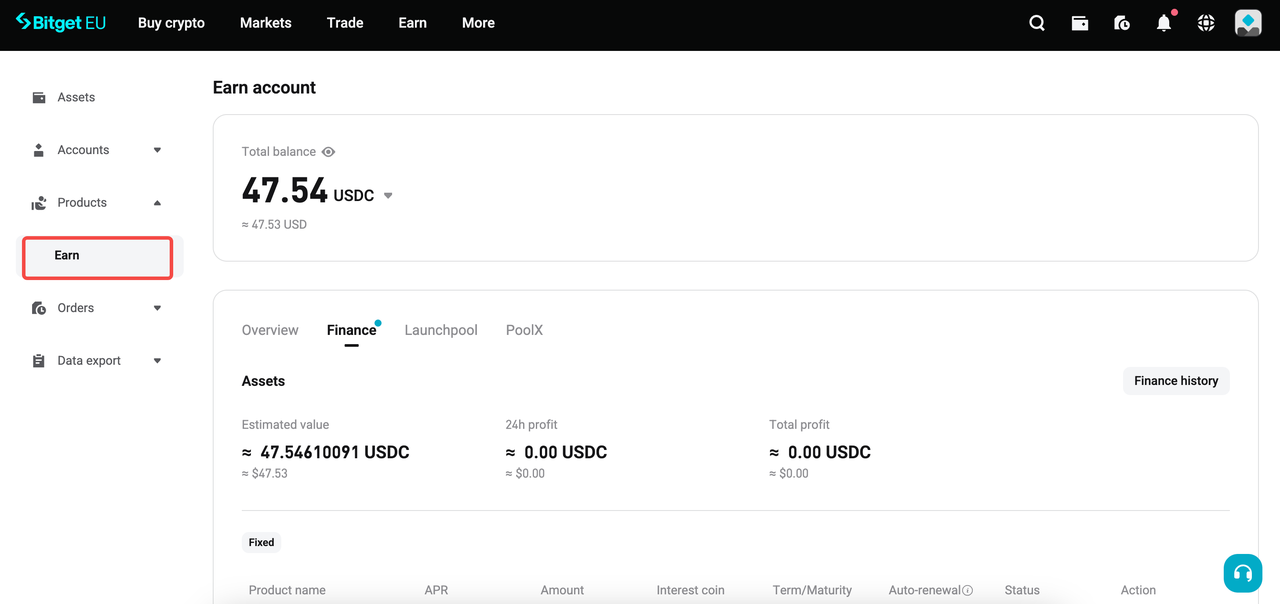This screenshot has width=1280, height=604.
Task: Click the Data export sidebar label
Action: pyautogui.click(x=89, y=361)
